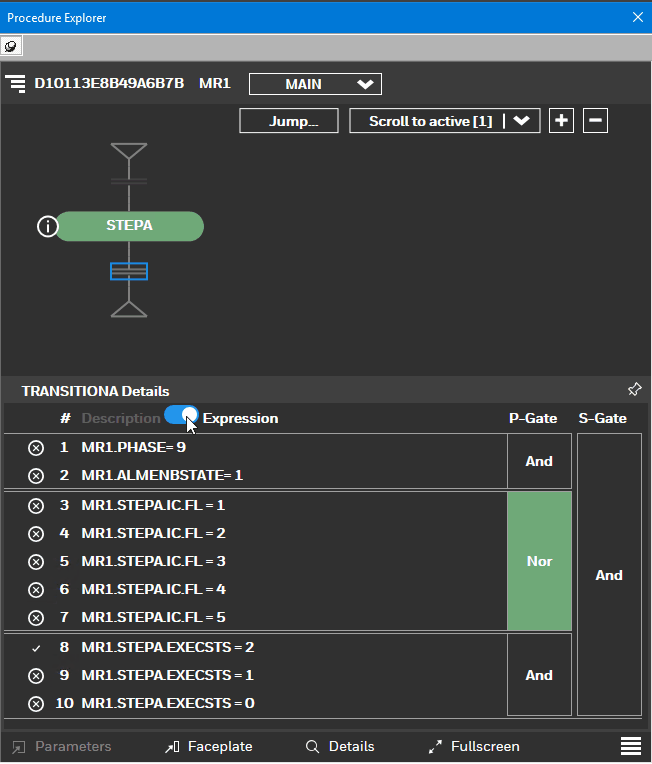
Task: Click the status icon for condition 1
Action: point(36,448)
